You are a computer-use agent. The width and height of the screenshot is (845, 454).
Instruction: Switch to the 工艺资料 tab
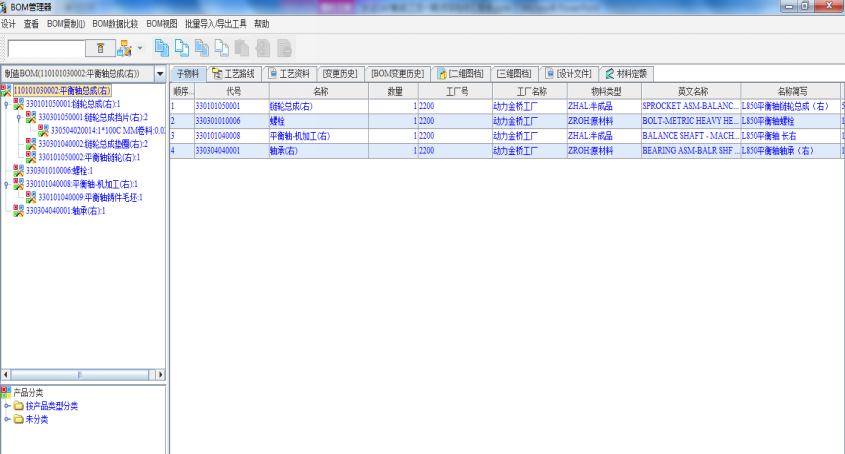click(289, 74)
